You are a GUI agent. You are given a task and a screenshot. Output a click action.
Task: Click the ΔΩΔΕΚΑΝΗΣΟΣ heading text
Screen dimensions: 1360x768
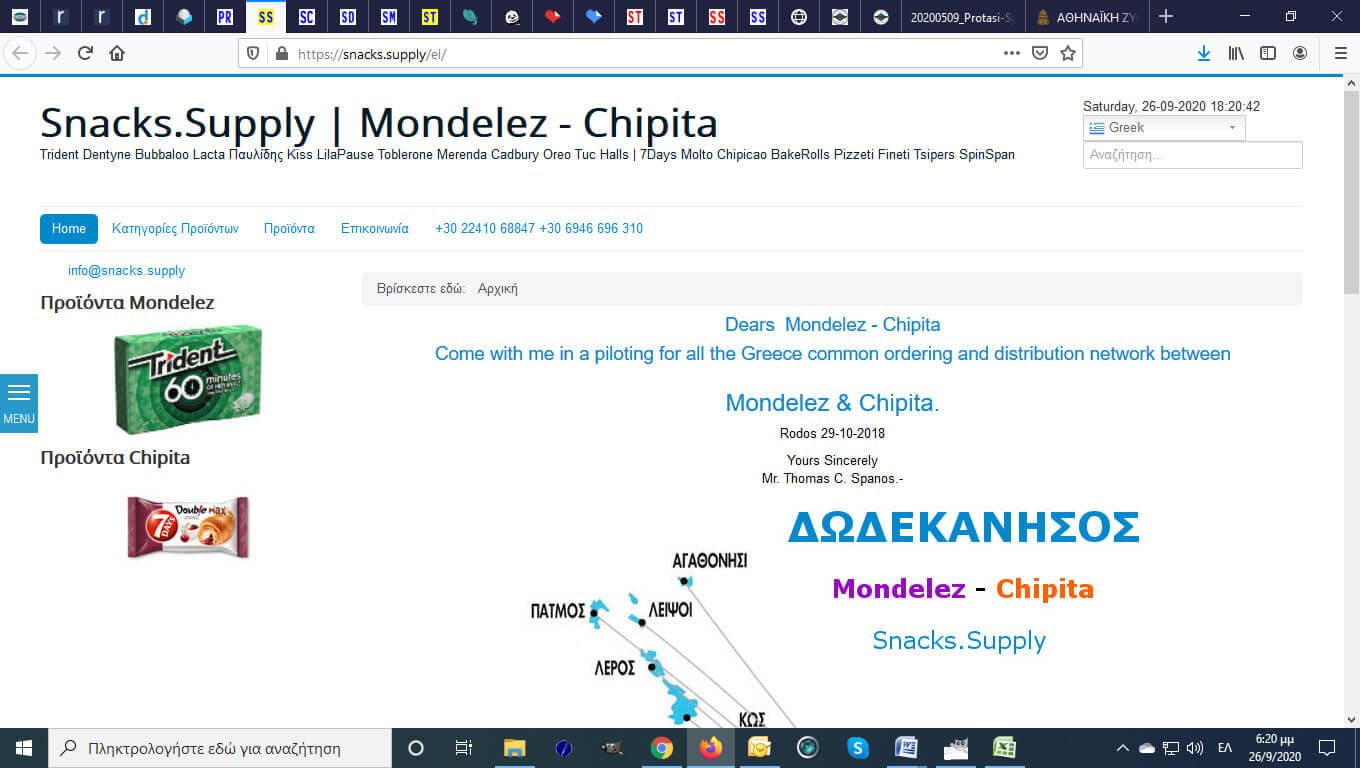point(963,527)
